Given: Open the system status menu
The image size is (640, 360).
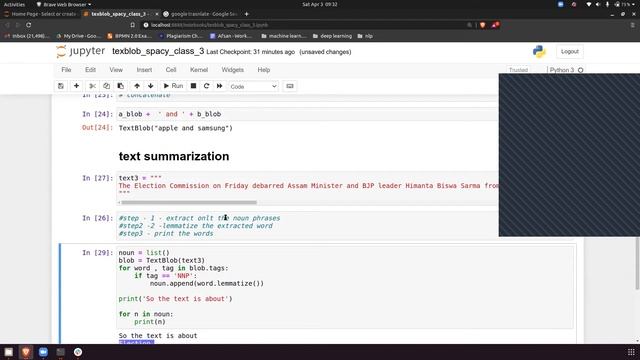Looking at the screenshot, I should click(611, 4).
